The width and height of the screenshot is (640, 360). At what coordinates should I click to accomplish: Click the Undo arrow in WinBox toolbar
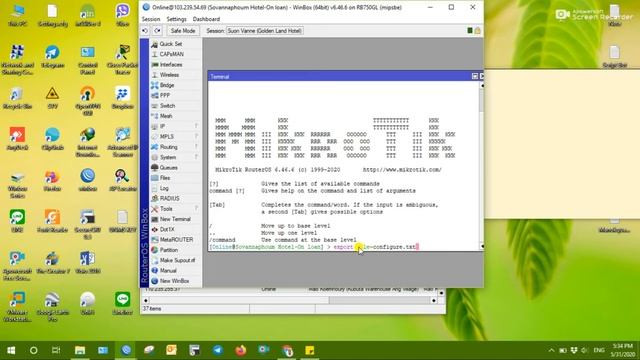145,31
